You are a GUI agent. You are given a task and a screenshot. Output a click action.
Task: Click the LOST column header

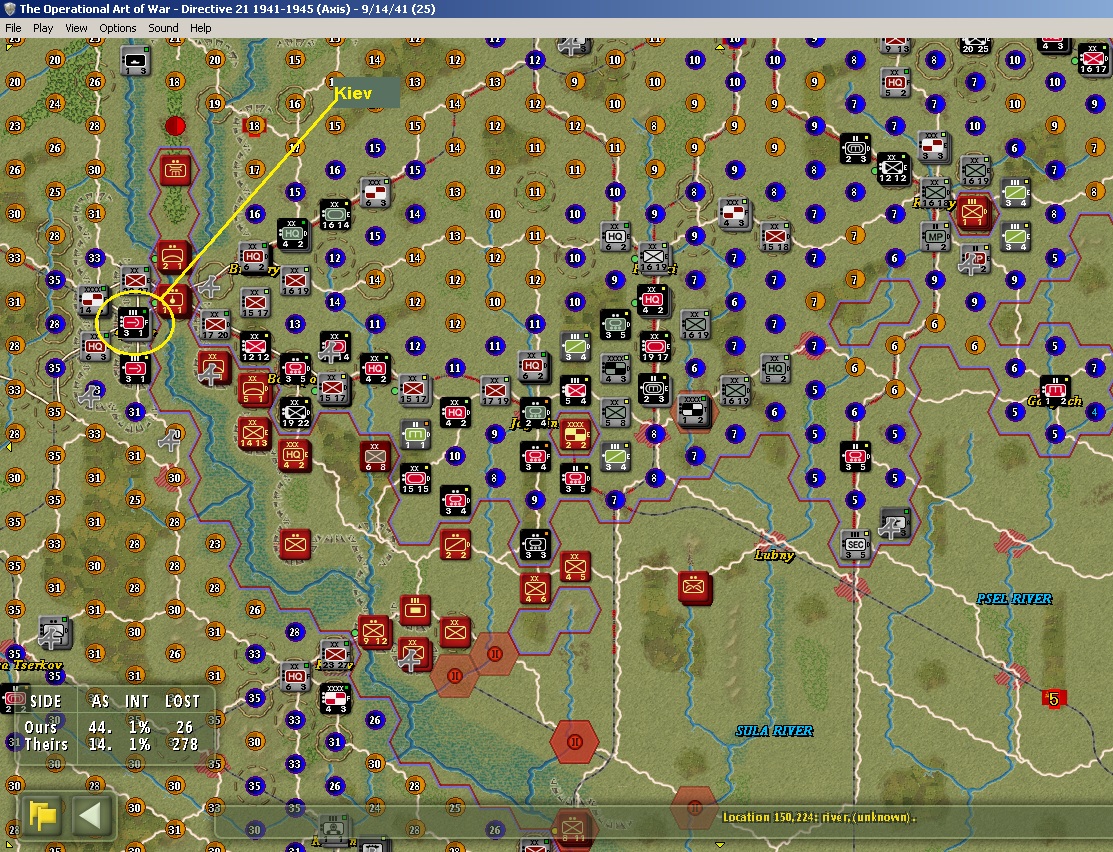[x=182, y=701]
